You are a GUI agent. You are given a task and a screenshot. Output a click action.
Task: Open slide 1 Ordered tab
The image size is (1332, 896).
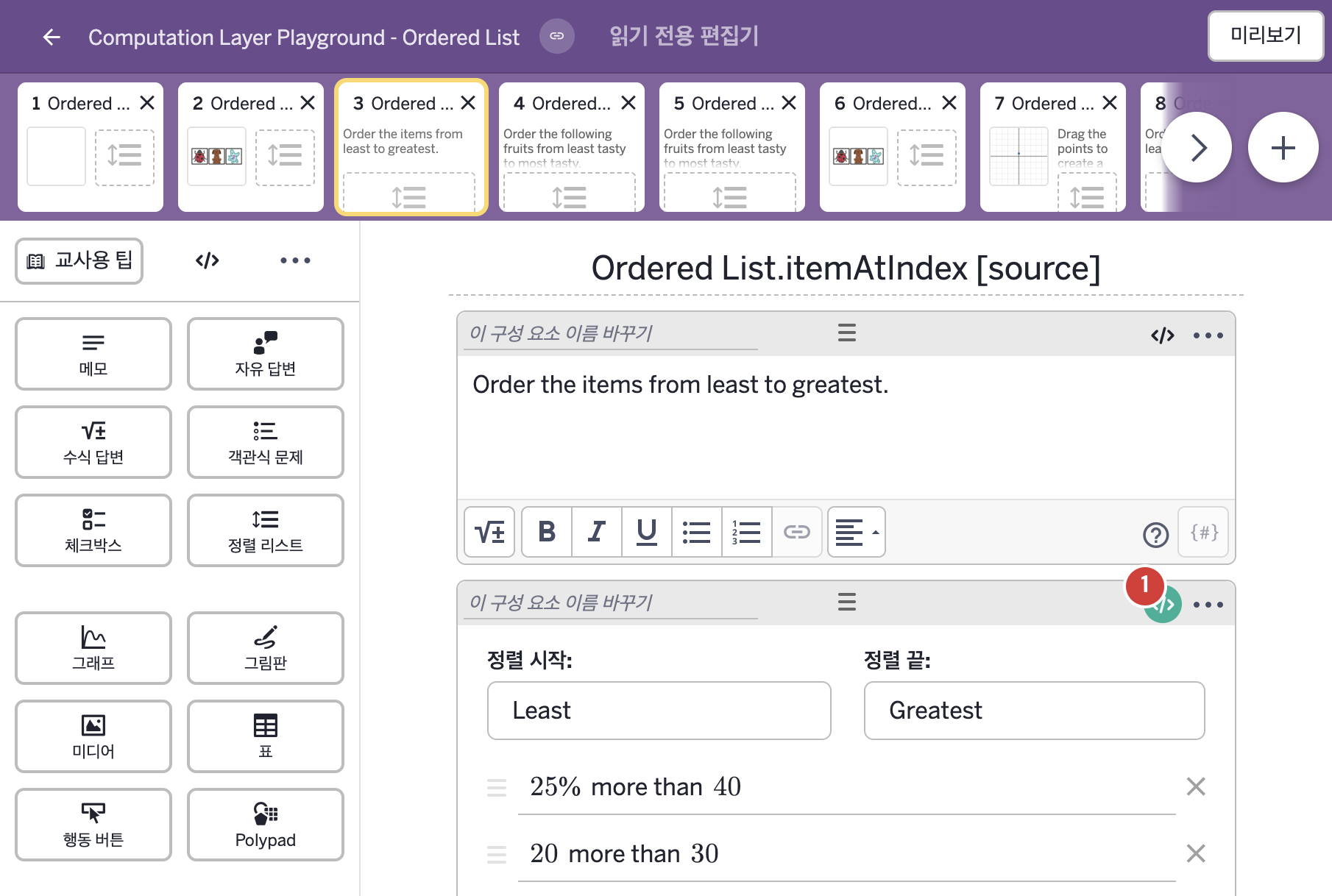pos(91,147)
